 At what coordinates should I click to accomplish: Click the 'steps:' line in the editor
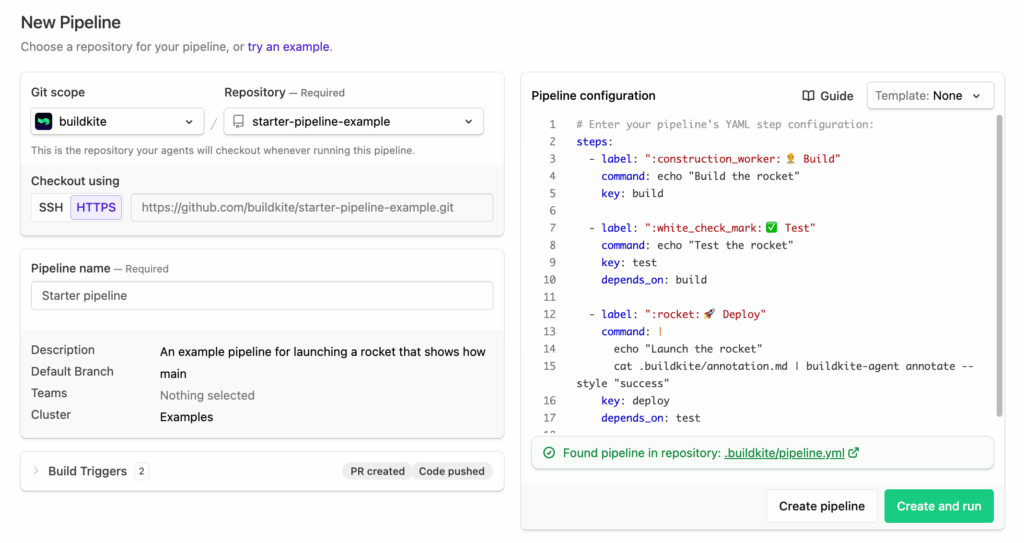point(594,142)
